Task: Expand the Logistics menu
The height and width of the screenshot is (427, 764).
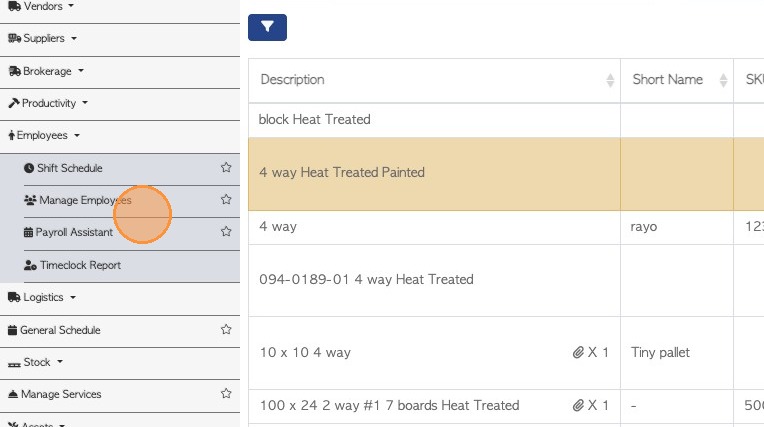Action: click(x=43, y=297)
